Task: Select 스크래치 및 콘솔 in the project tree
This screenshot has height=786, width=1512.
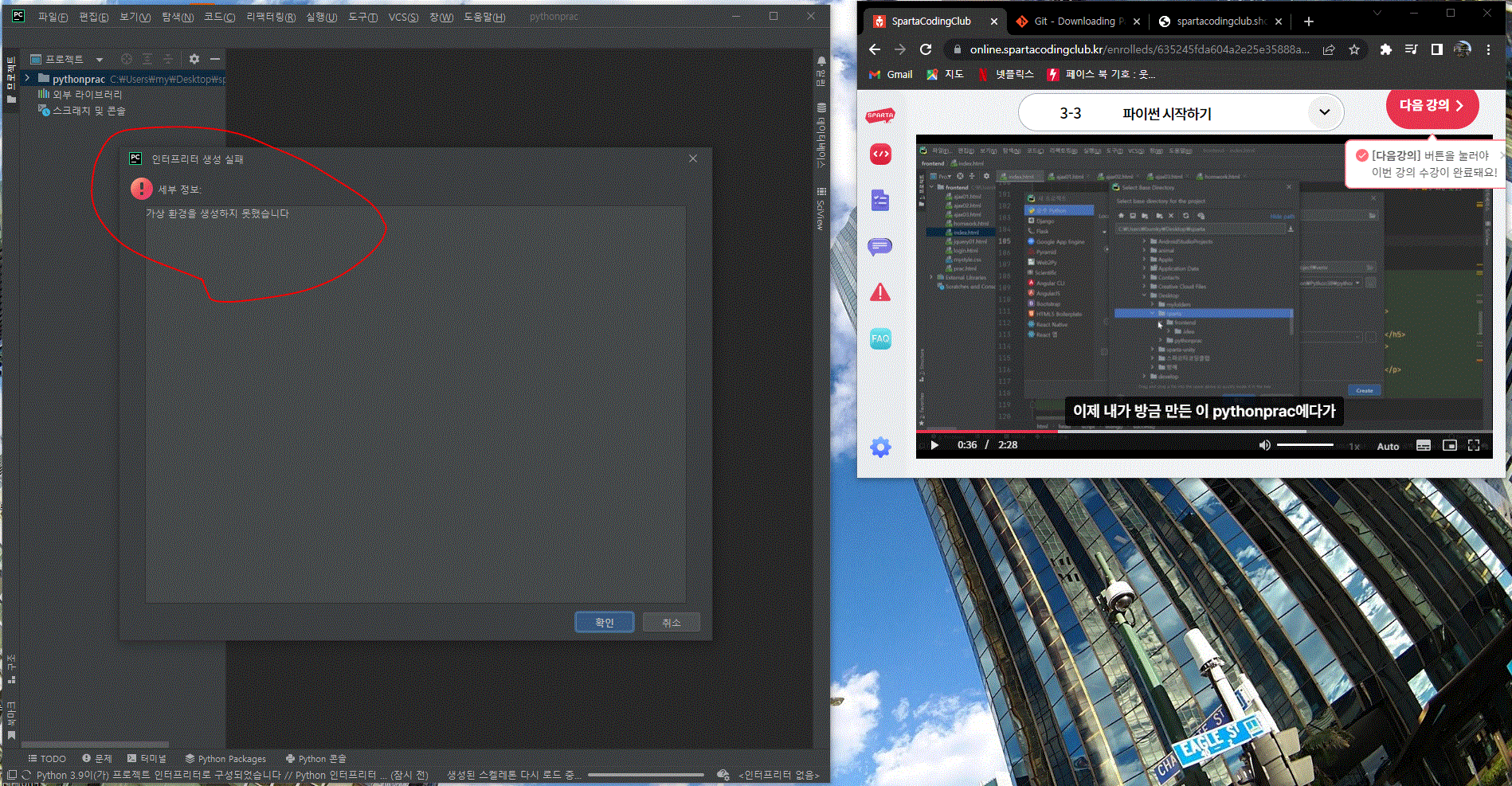Action: (81, 111)
